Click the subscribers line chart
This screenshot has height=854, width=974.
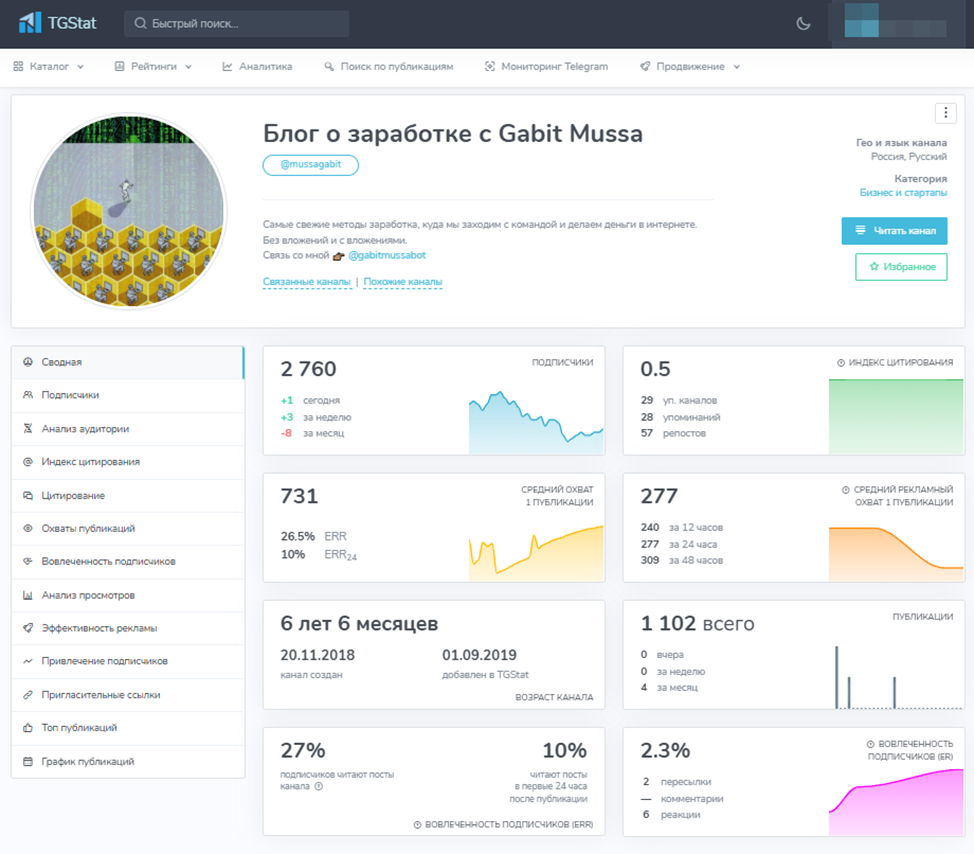click(536, 422)
